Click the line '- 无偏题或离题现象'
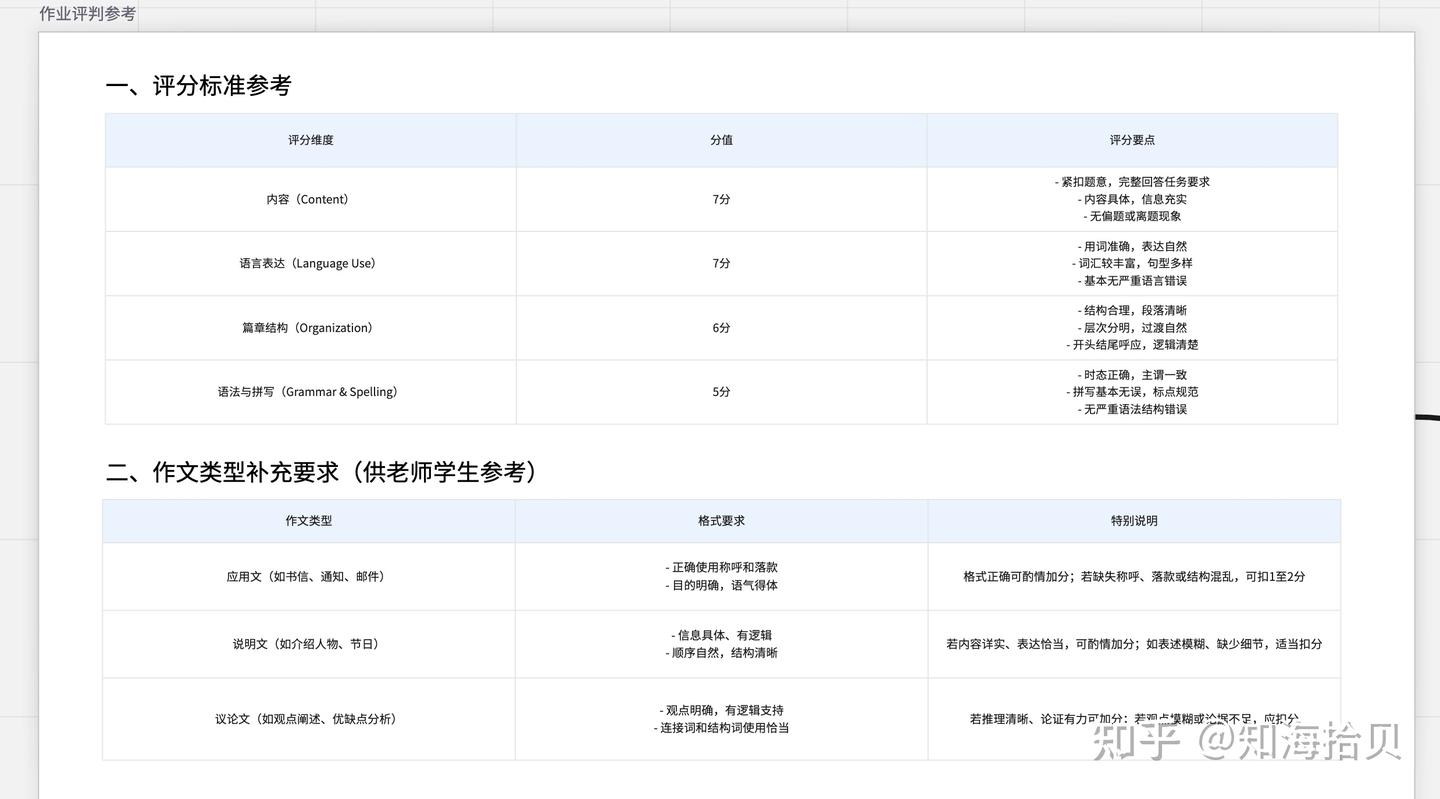1440x799 pixels. tap(1132, 216)
